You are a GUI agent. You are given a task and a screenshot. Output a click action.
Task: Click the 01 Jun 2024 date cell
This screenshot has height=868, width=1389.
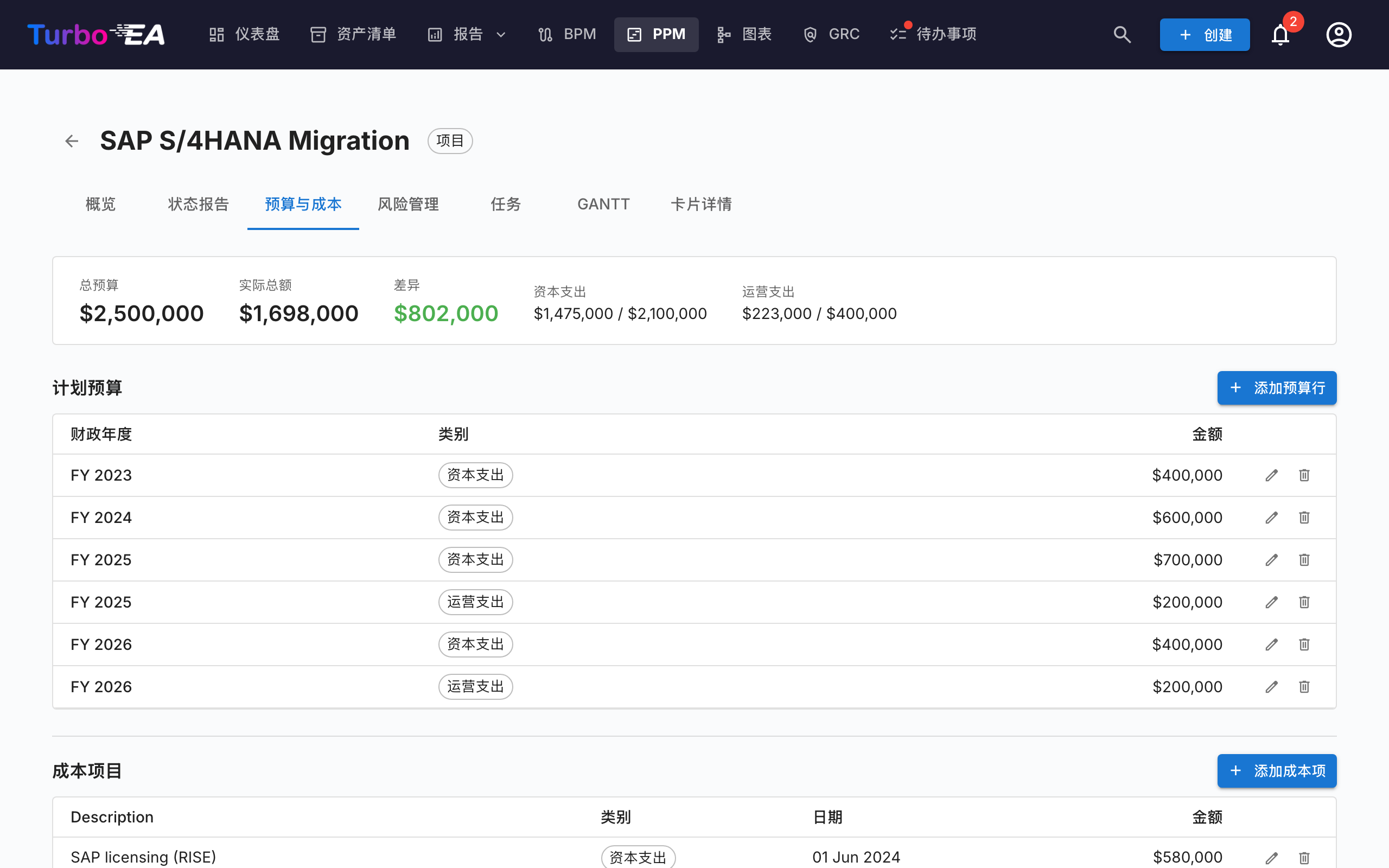(856, 858)
